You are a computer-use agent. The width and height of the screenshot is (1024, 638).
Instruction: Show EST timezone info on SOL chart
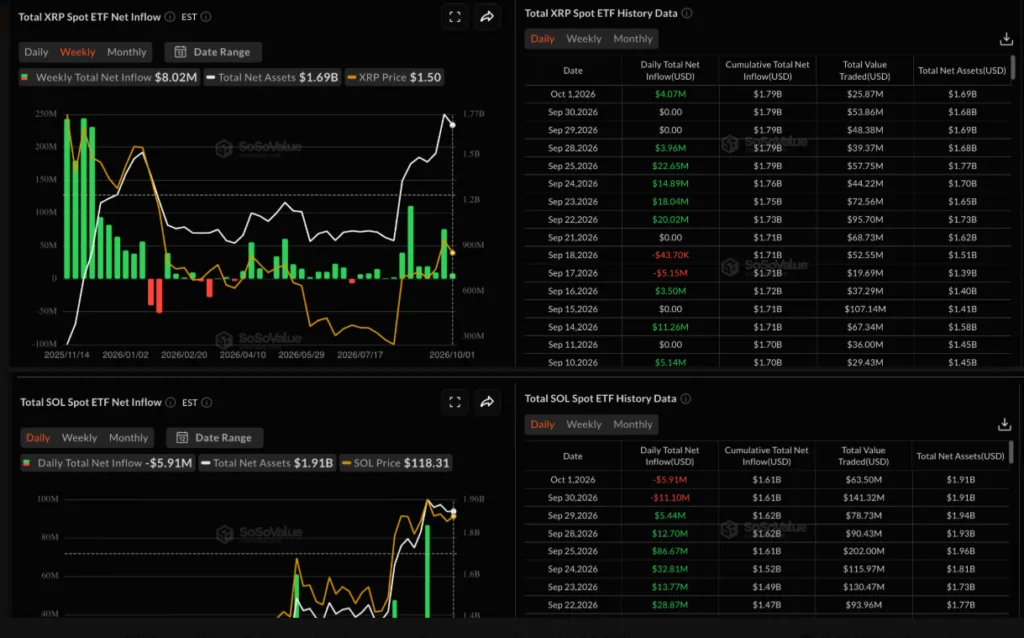tap(206, 402)
